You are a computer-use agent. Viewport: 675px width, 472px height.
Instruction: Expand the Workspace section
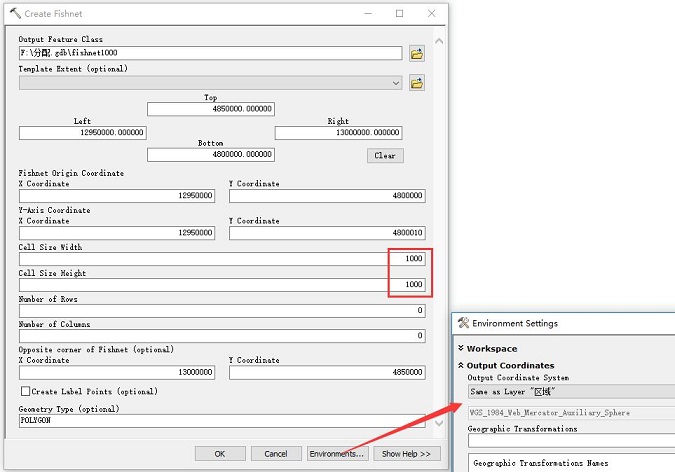coord(461,348)
